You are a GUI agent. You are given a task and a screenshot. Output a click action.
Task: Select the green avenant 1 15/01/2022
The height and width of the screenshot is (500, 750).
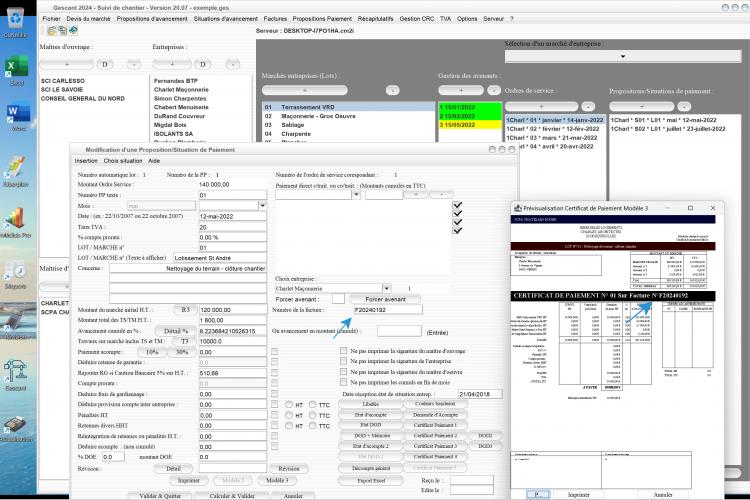[470, 107]
